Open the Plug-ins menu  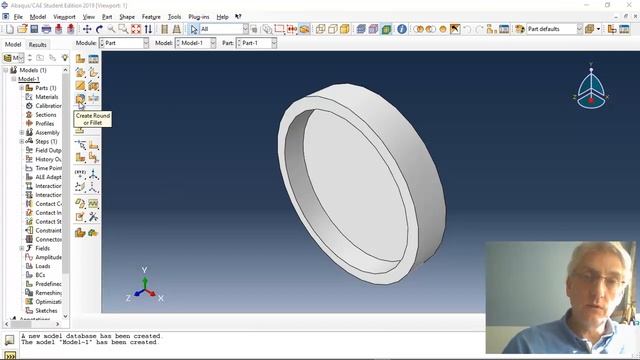[x=199, y=17]
